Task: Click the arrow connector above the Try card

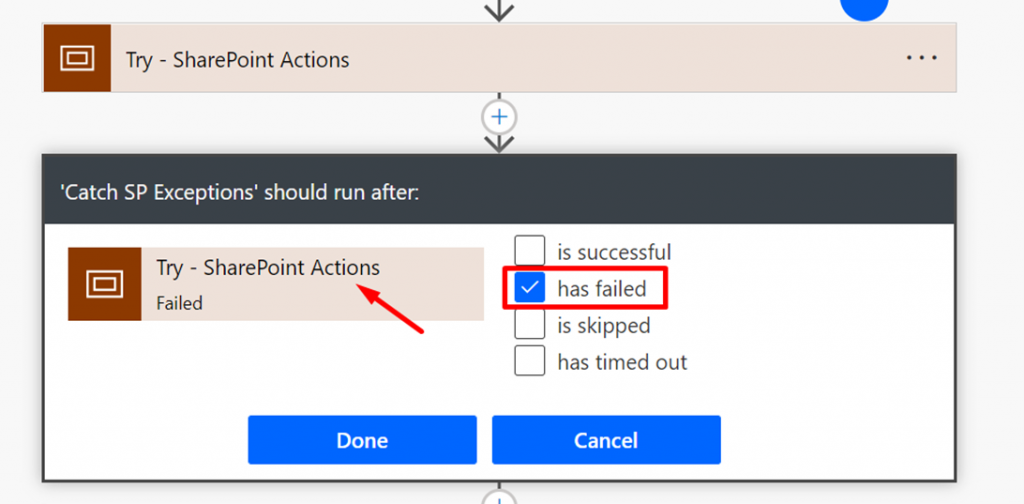Action: click(499, 11)
